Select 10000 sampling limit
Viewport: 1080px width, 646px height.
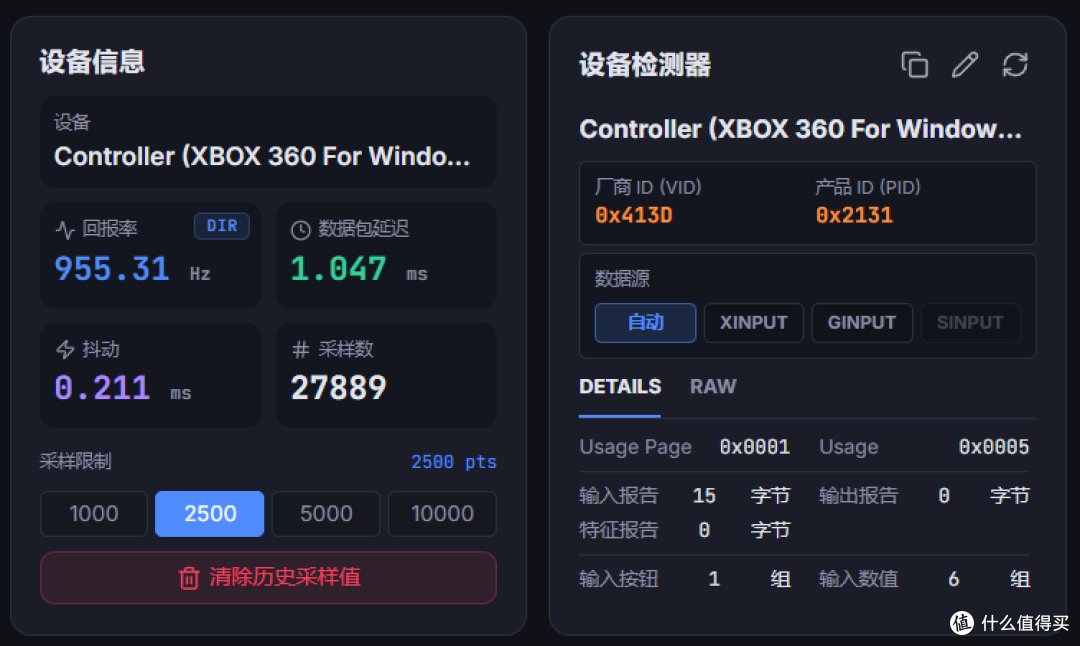coord(442,514)
